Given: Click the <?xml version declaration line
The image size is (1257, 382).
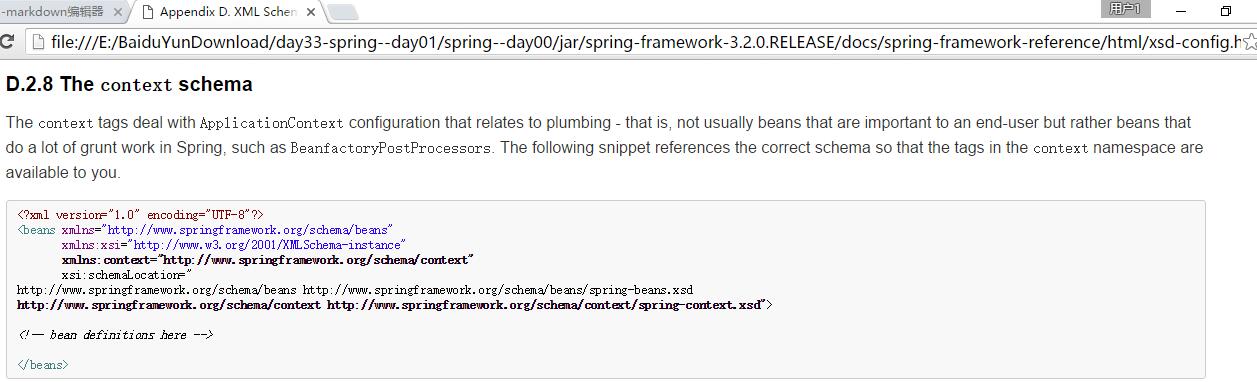Looking at the screenshot, I should click(140, 215).
